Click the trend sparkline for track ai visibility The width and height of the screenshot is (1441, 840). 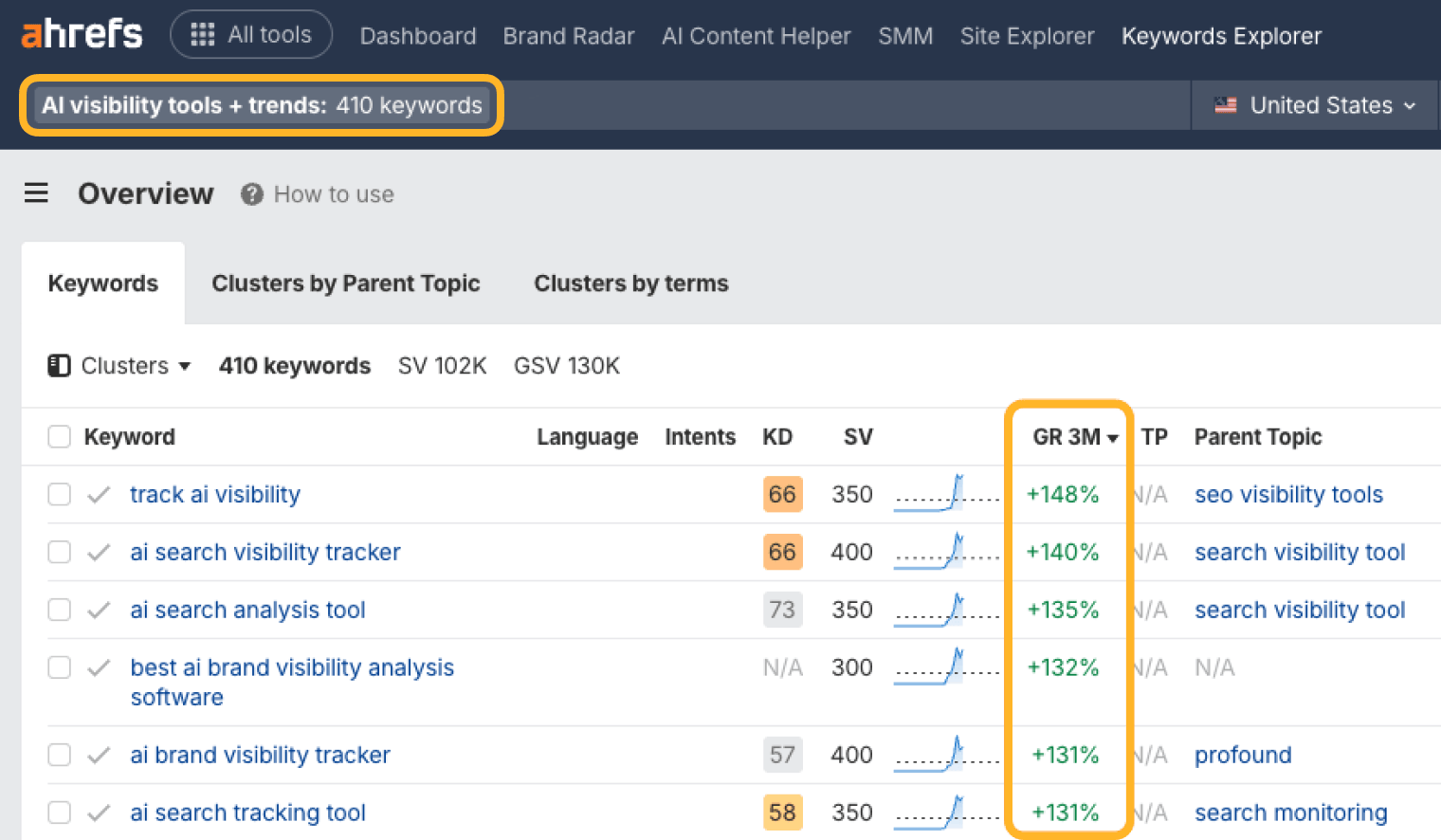click(946, 493)
